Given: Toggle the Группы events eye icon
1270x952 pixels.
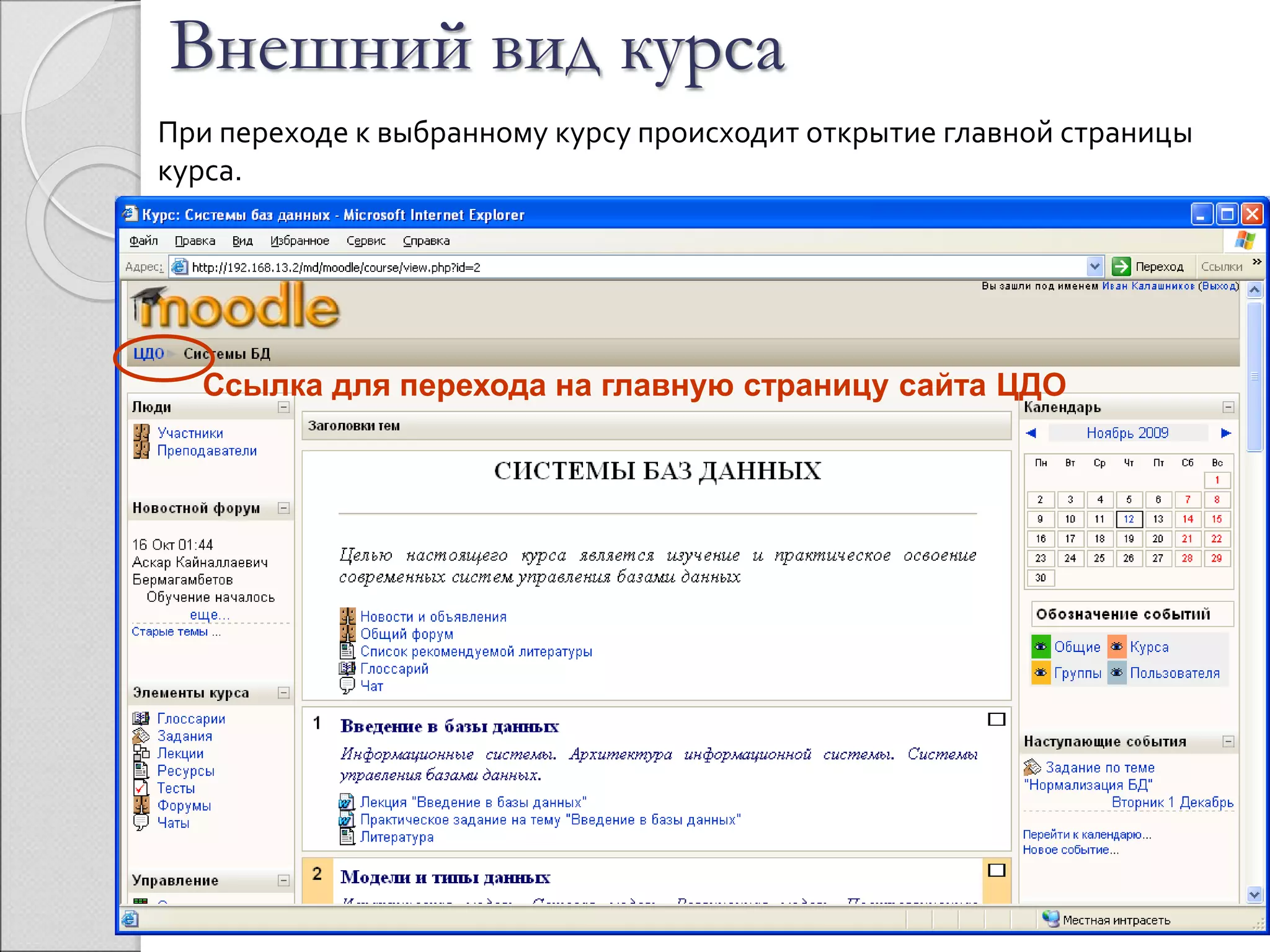Looking at the screenshot, I should (1041, 672).
